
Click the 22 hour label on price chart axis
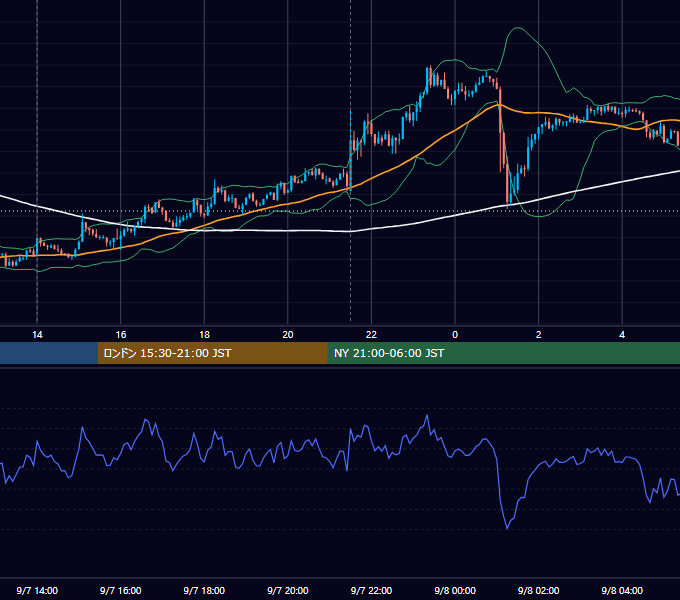(371, 335)
